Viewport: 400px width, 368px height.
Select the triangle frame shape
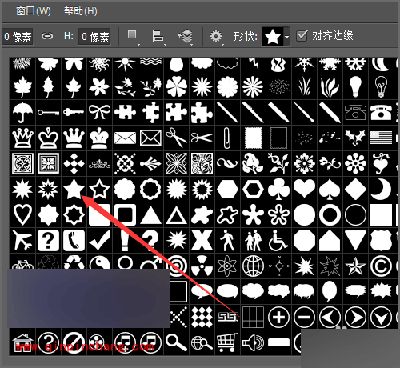pyautogui.click(x=176, y=215)
